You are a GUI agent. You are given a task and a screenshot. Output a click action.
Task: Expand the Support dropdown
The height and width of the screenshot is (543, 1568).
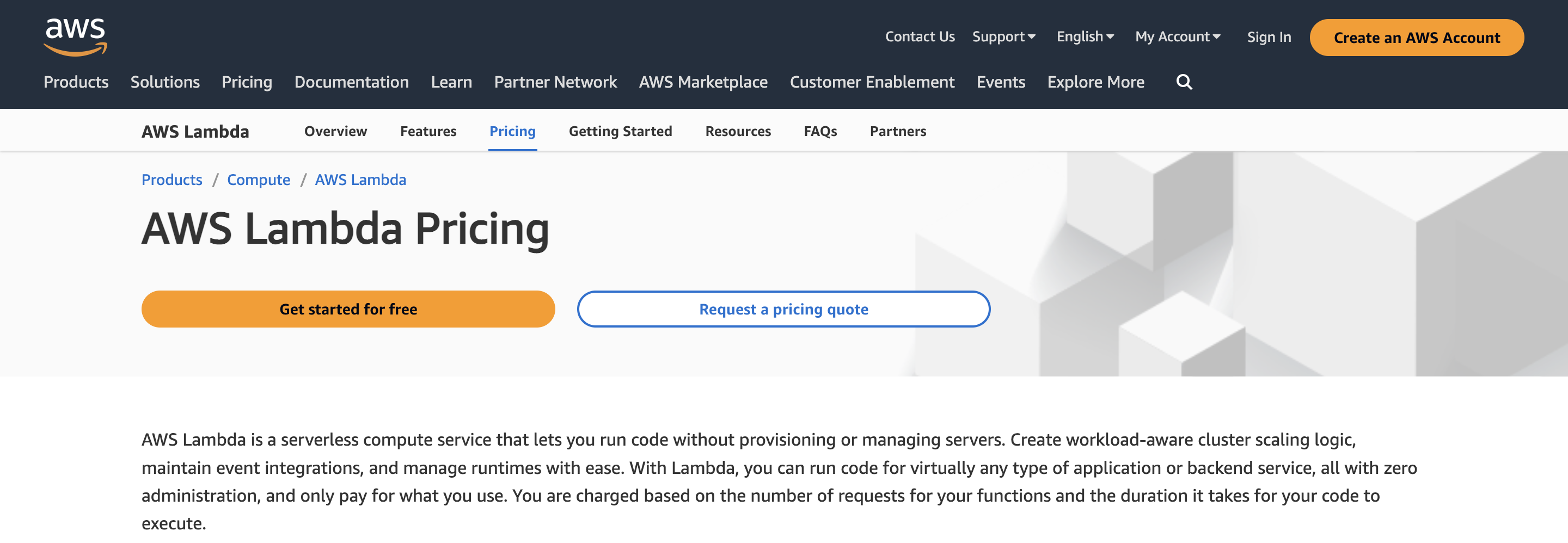(x=1004, y=37)
